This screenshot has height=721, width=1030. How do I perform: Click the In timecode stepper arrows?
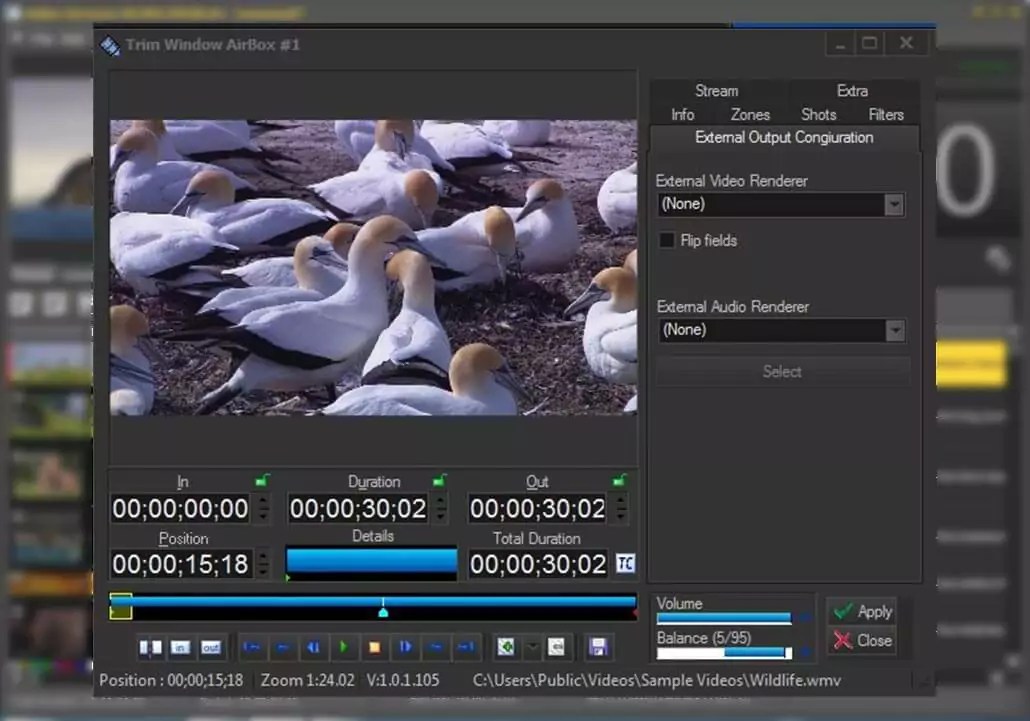pos(263,509)
